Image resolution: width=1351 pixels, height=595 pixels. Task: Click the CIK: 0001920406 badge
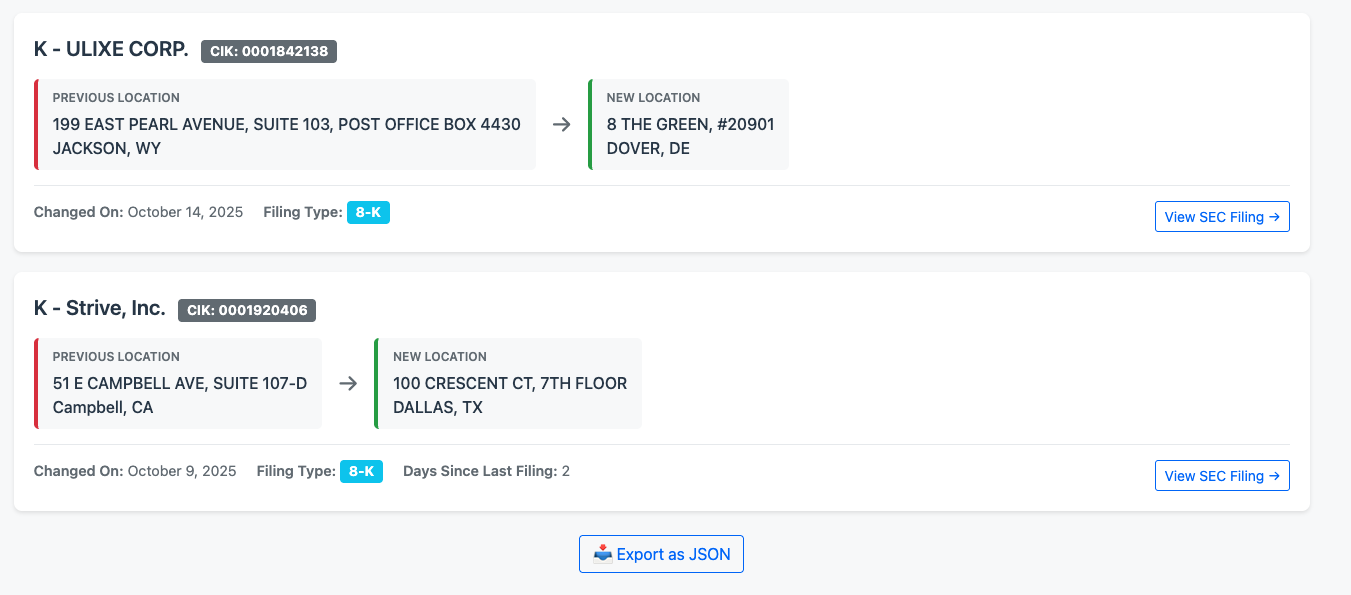click(247, 310)
